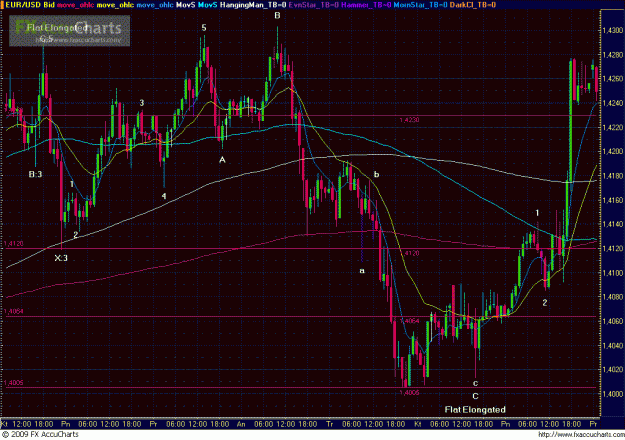
Task: Click the capital A wave label
Action: point(222,160)
